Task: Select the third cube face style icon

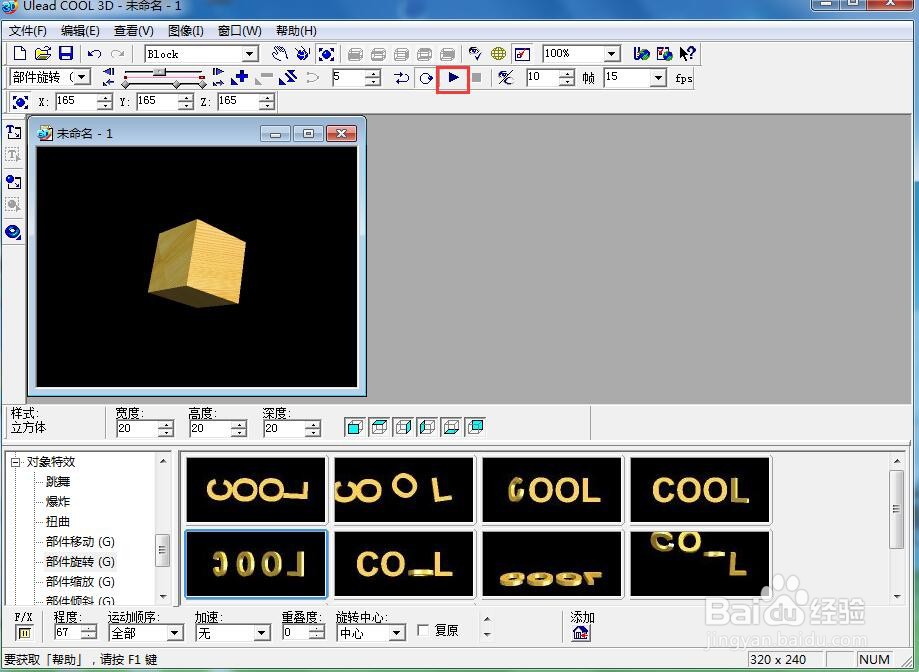Action: 403,427
